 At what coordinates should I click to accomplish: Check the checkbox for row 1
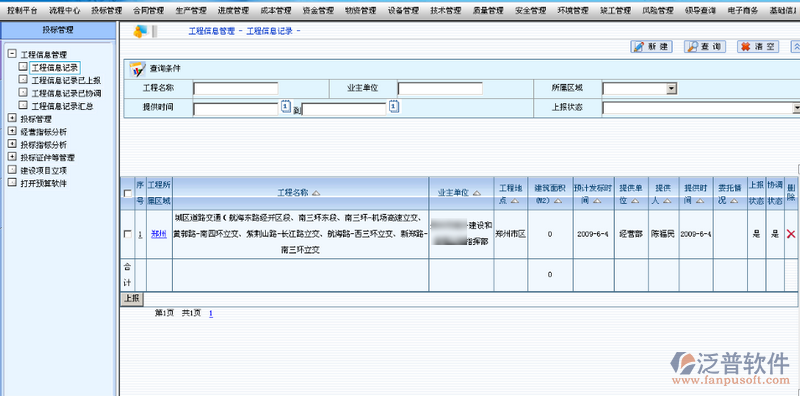(x=128, y=234)
